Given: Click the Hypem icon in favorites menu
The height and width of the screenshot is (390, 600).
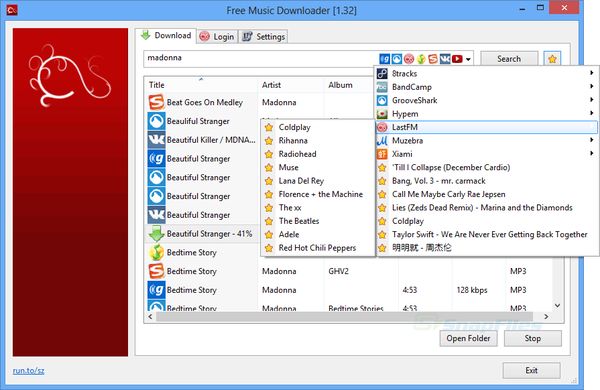Looking at the screenshot, I should click(x=382, y=114).
